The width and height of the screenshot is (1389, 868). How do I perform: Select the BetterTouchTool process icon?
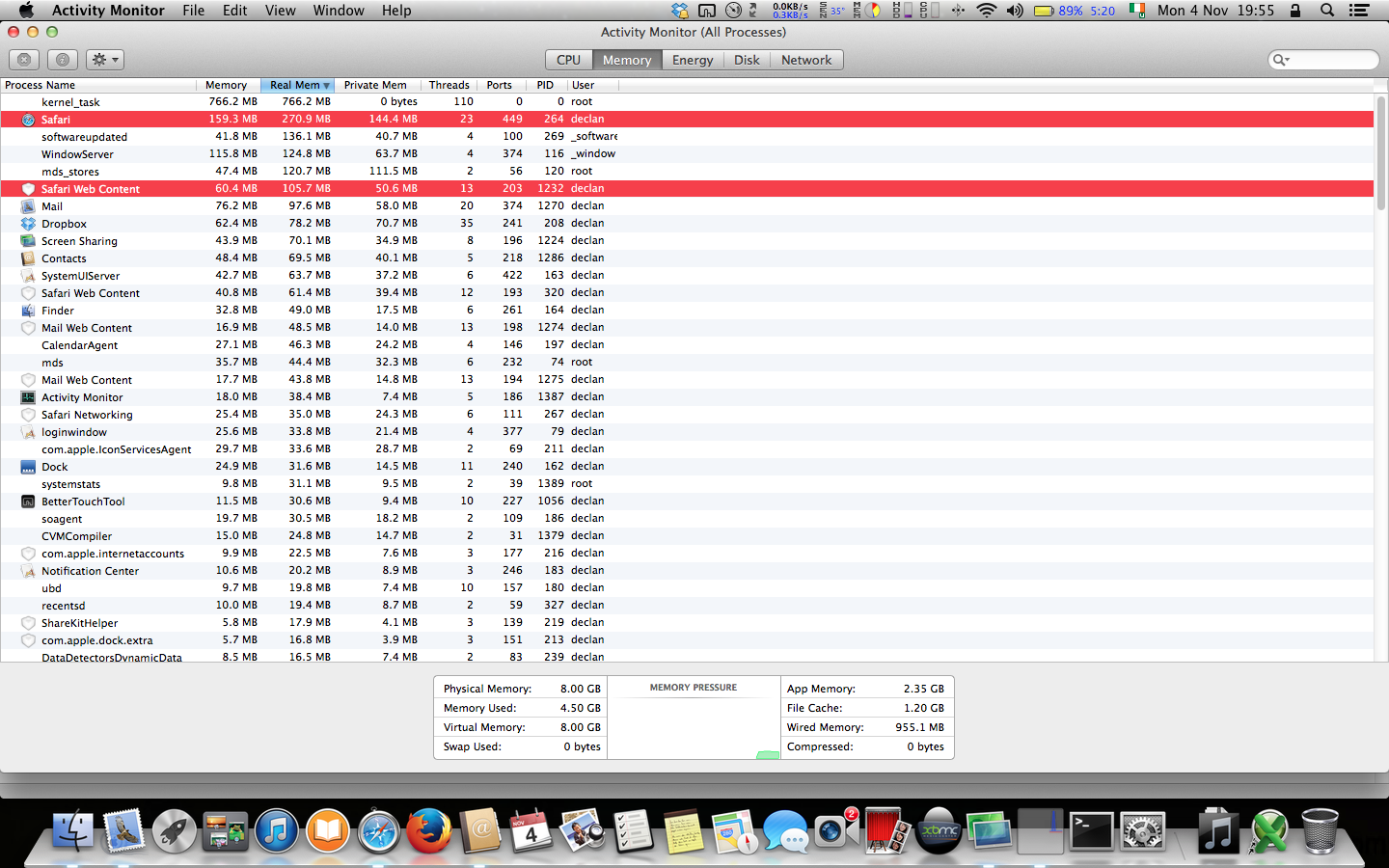pos(28,502)
